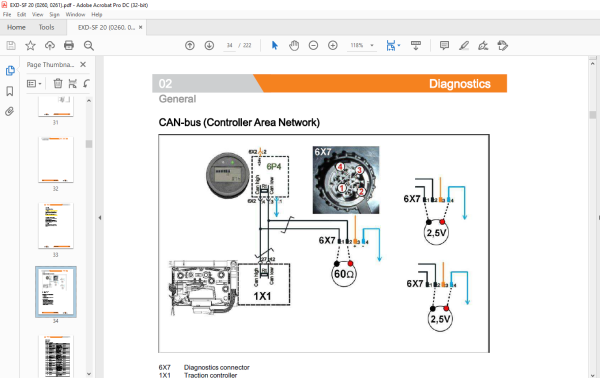
Task: Select the page 33 thumbnail
Action: pyautogui.click(x=56, y=226)
